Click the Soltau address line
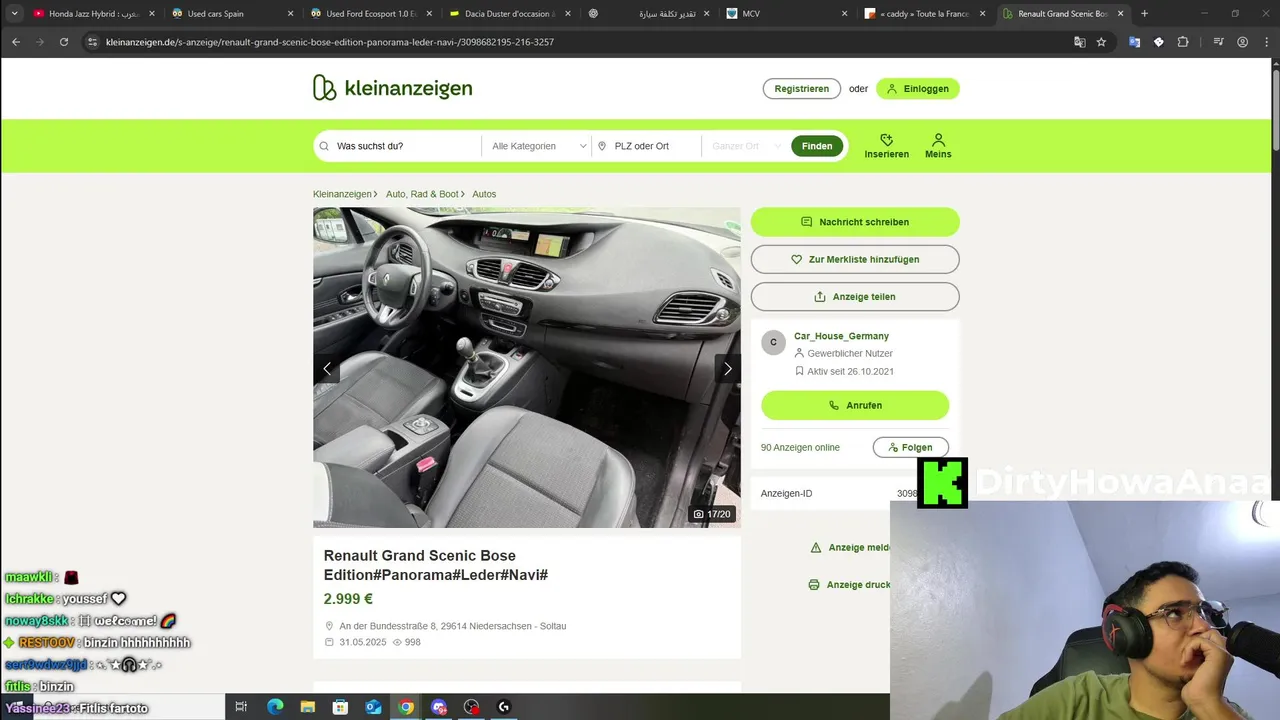This screenshot has height=720, width=1280. pyautogui.click(x=453, y=626)
